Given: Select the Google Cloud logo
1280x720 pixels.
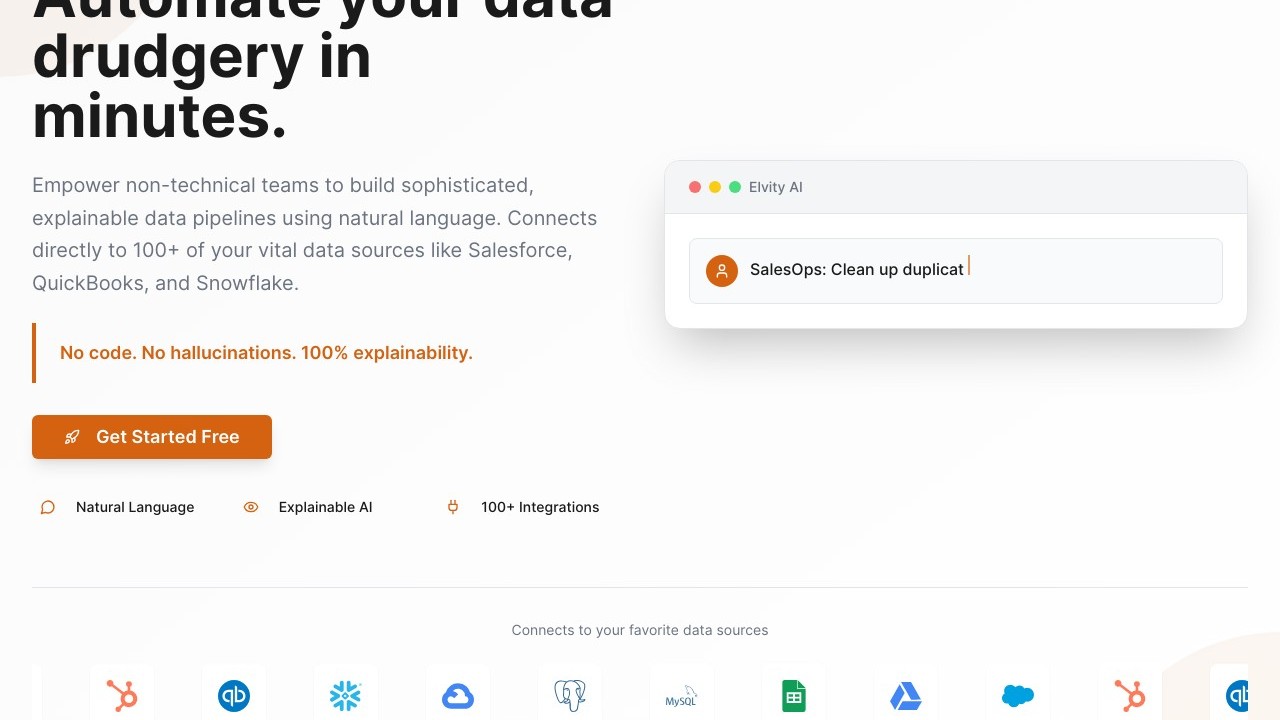Looking at the screenshot, I should 458,696.
